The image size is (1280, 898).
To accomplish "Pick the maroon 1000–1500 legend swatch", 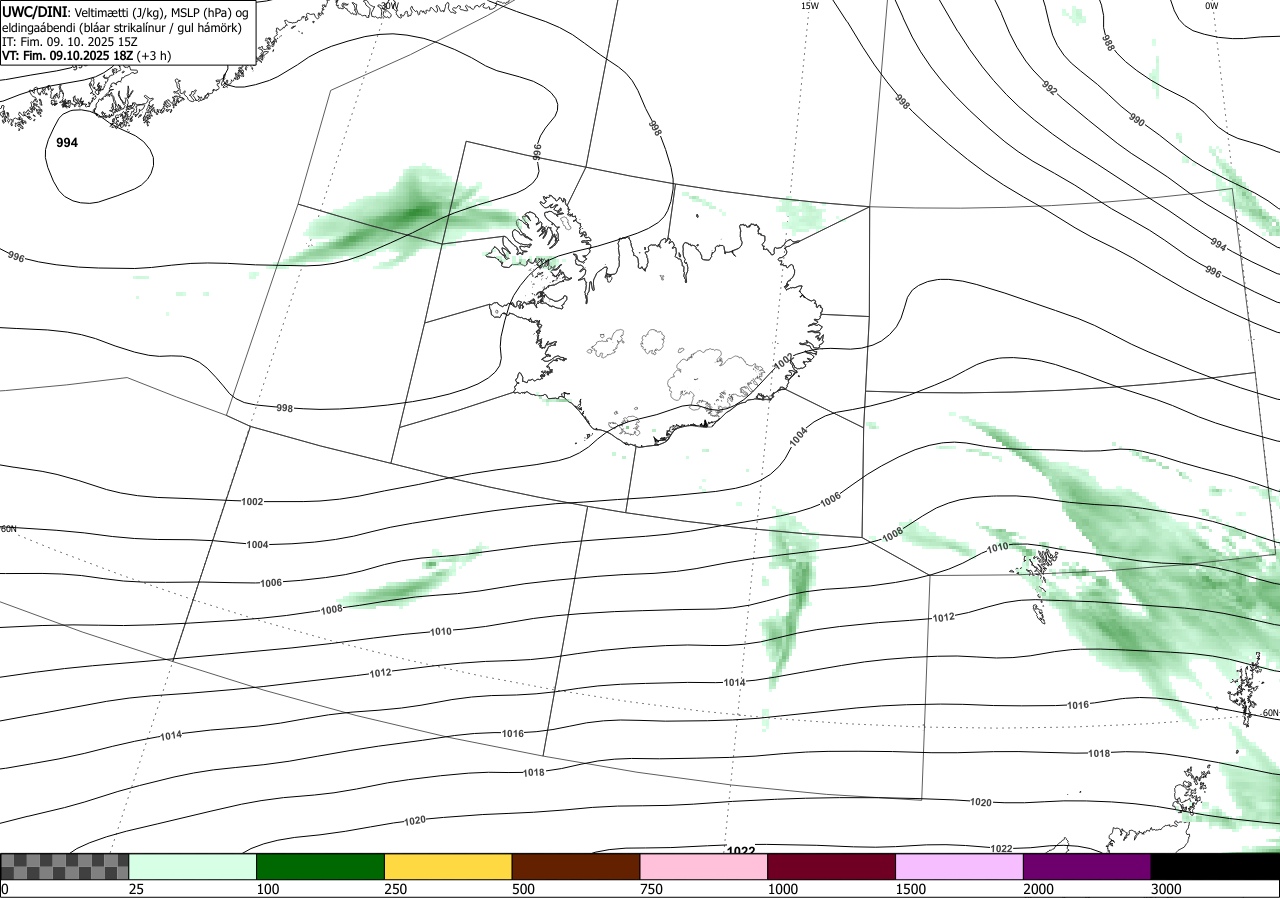I will pyautogui.click(x=832, y=866).
